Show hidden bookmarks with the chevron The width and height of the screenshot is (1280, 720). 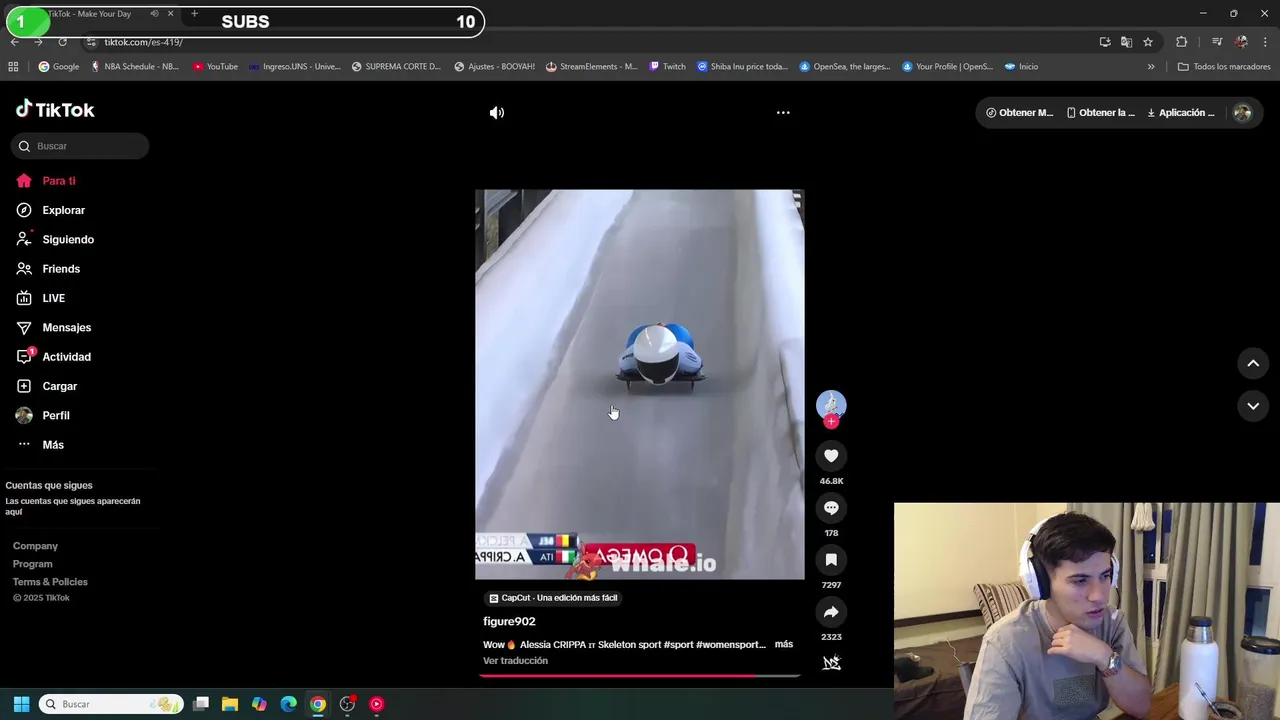[1151, 67]
